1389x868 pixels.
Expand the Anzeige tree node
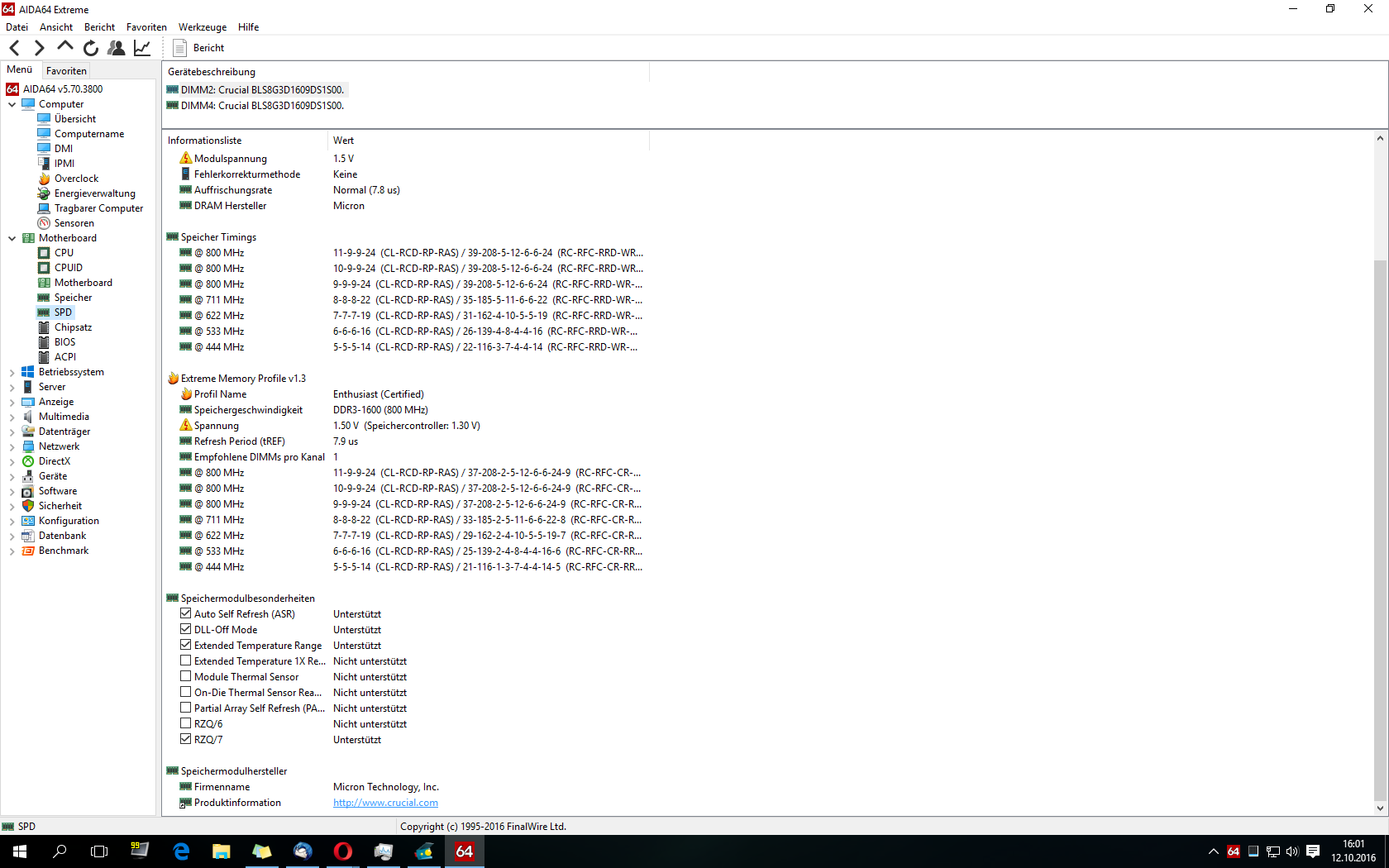[12, 402]
